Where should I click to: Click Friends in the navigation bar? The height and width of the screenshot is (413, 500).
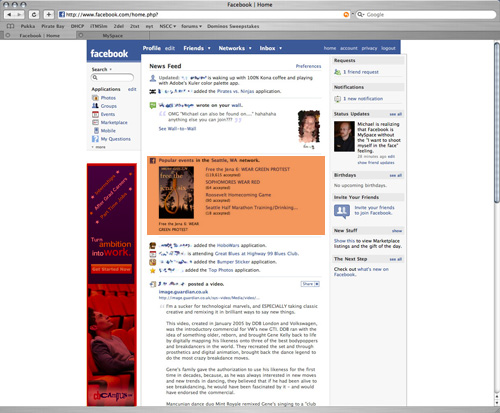[x=193, y=48]
